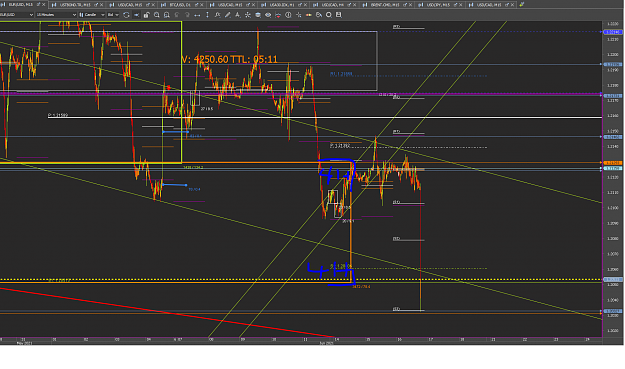Click the eye visibility icon in toolbar
The image size is (625, 369).
click(268, 15)
